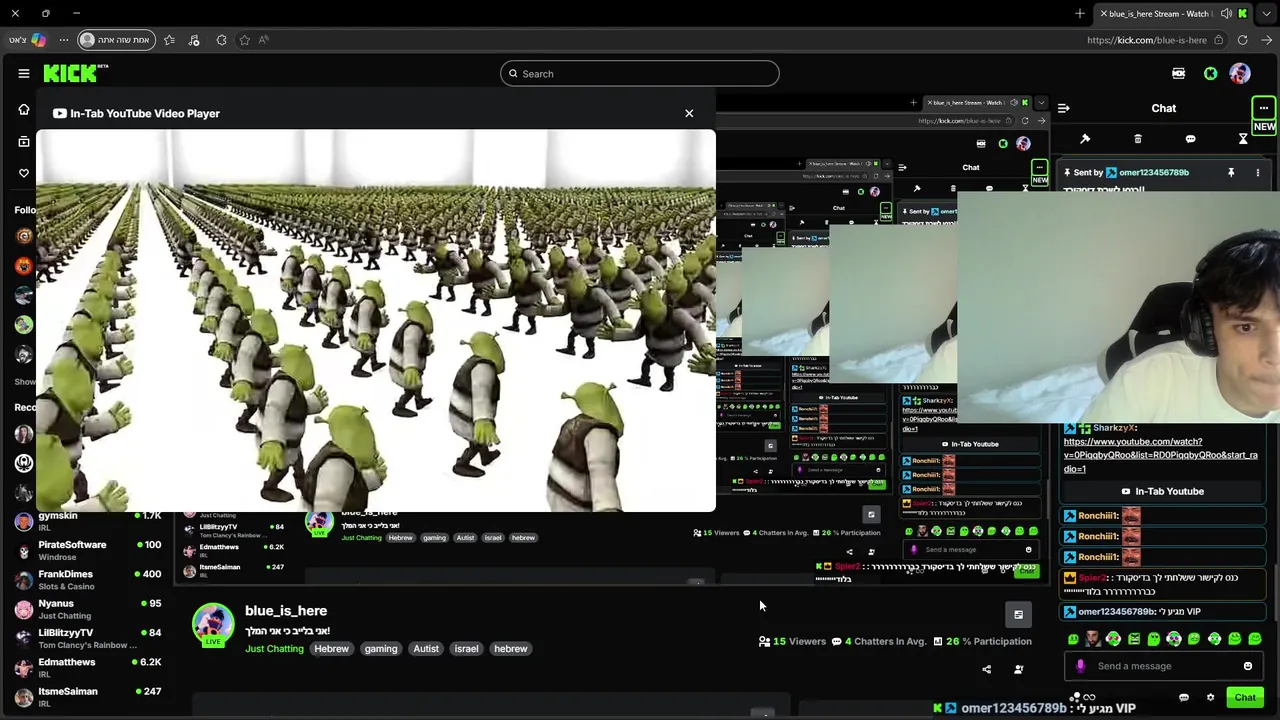Click the In-Tab Youtube button in chat
Image resolution: width=1280 pixels, height=720 pixels.
(x=1161, y=491)
